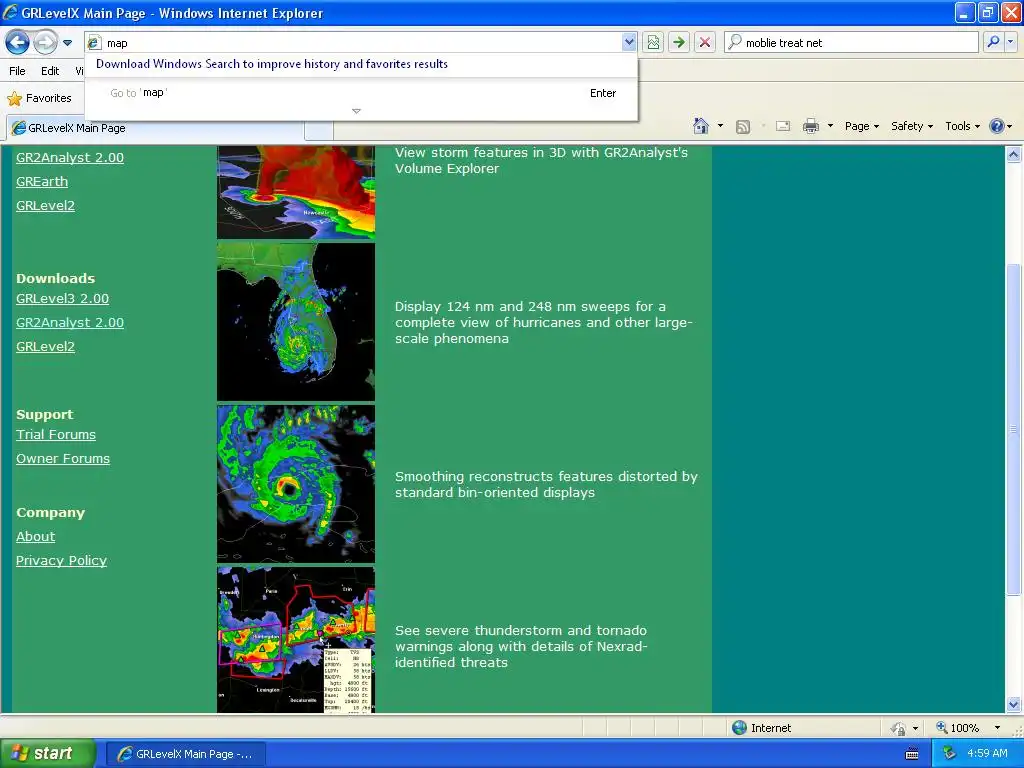Open the Favorites star button
The image size is (1024, 768).
(39, 98)
